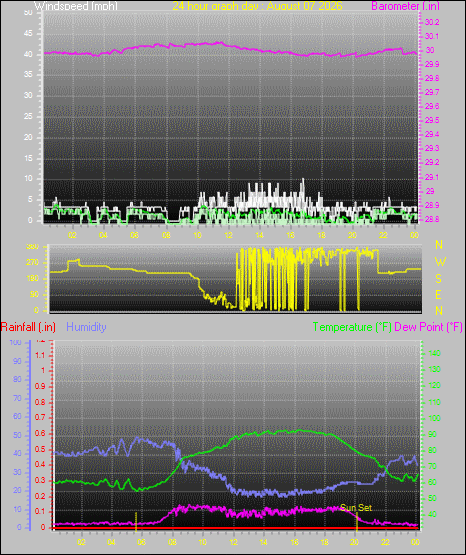The height and width of the screenshot is (555, 466).
Task: Click the 60 value on the blue humidity axis
Action: coord(17,416)
